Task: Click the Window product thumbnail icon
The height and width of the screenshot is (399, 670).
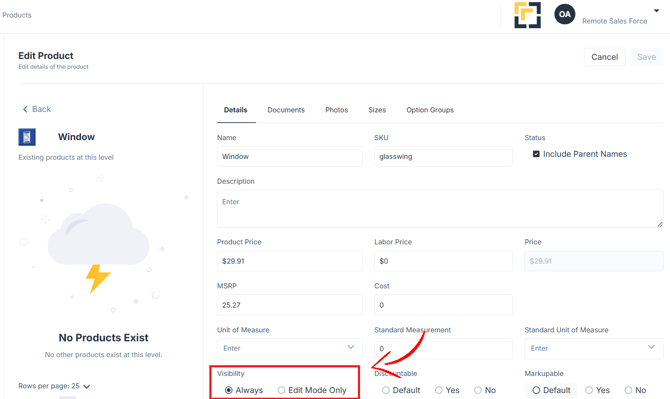Action: (27, 137)
